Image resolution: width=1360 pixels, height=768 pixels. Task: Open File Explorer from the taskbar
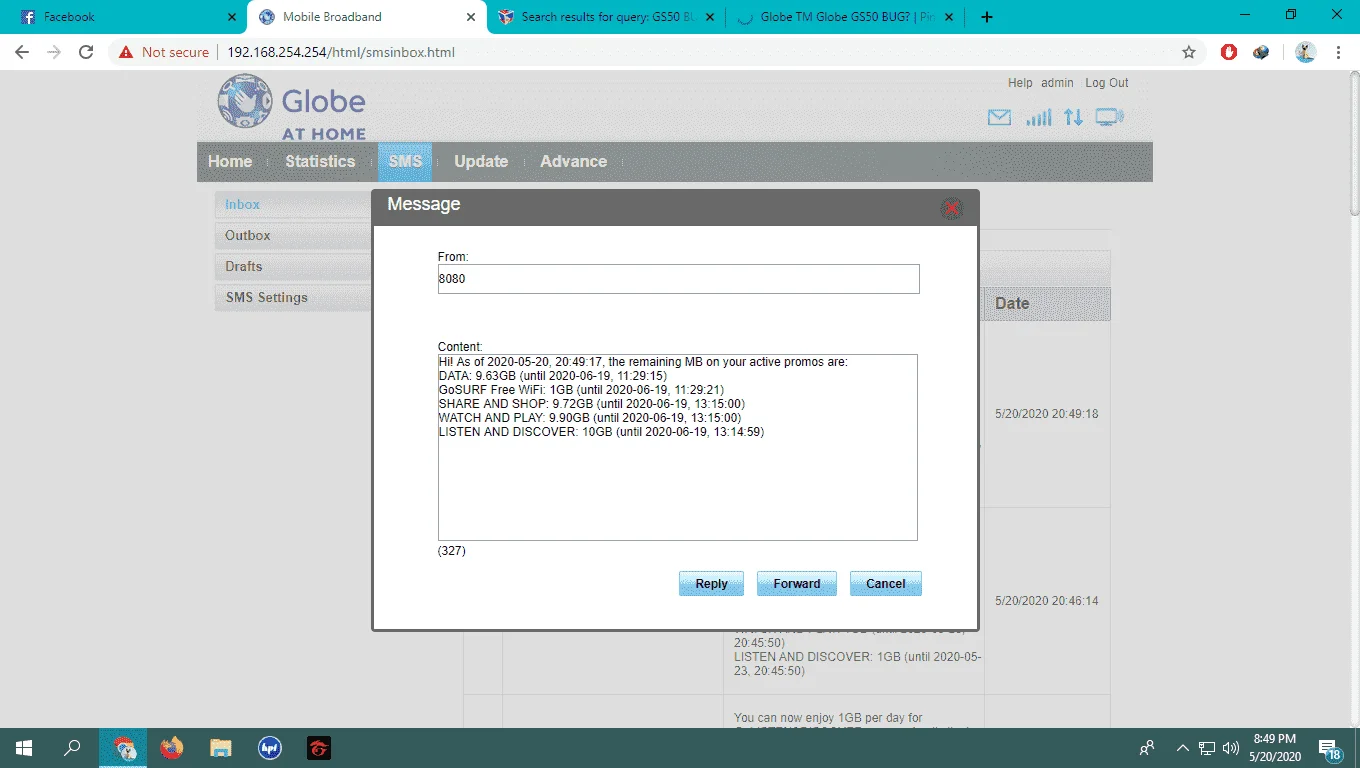click(221, 748)
